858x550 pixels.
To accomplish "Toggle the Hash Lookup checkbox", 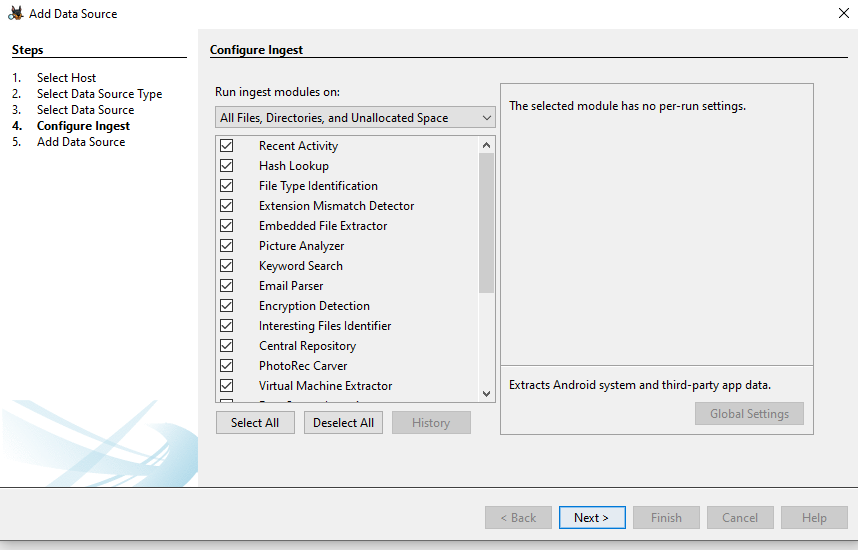I will (x=226, y=166).
